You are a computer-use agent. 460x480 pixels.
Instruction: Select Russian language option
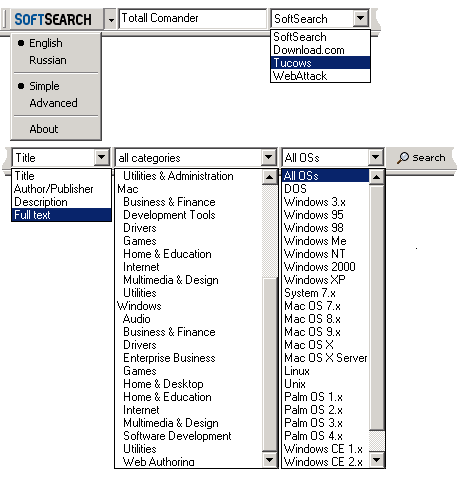pos(48,60)
